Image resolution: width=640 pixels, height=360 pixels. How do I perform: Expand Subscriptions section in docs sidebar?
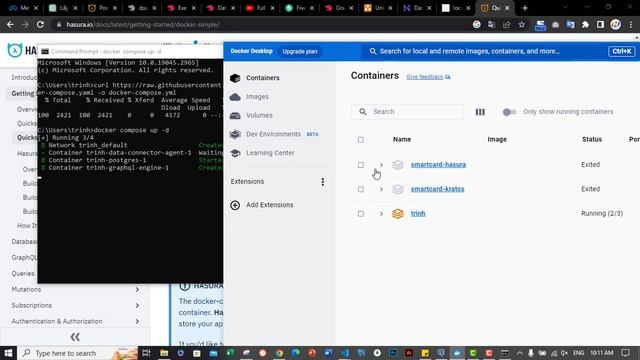click(x=137, y=305)
